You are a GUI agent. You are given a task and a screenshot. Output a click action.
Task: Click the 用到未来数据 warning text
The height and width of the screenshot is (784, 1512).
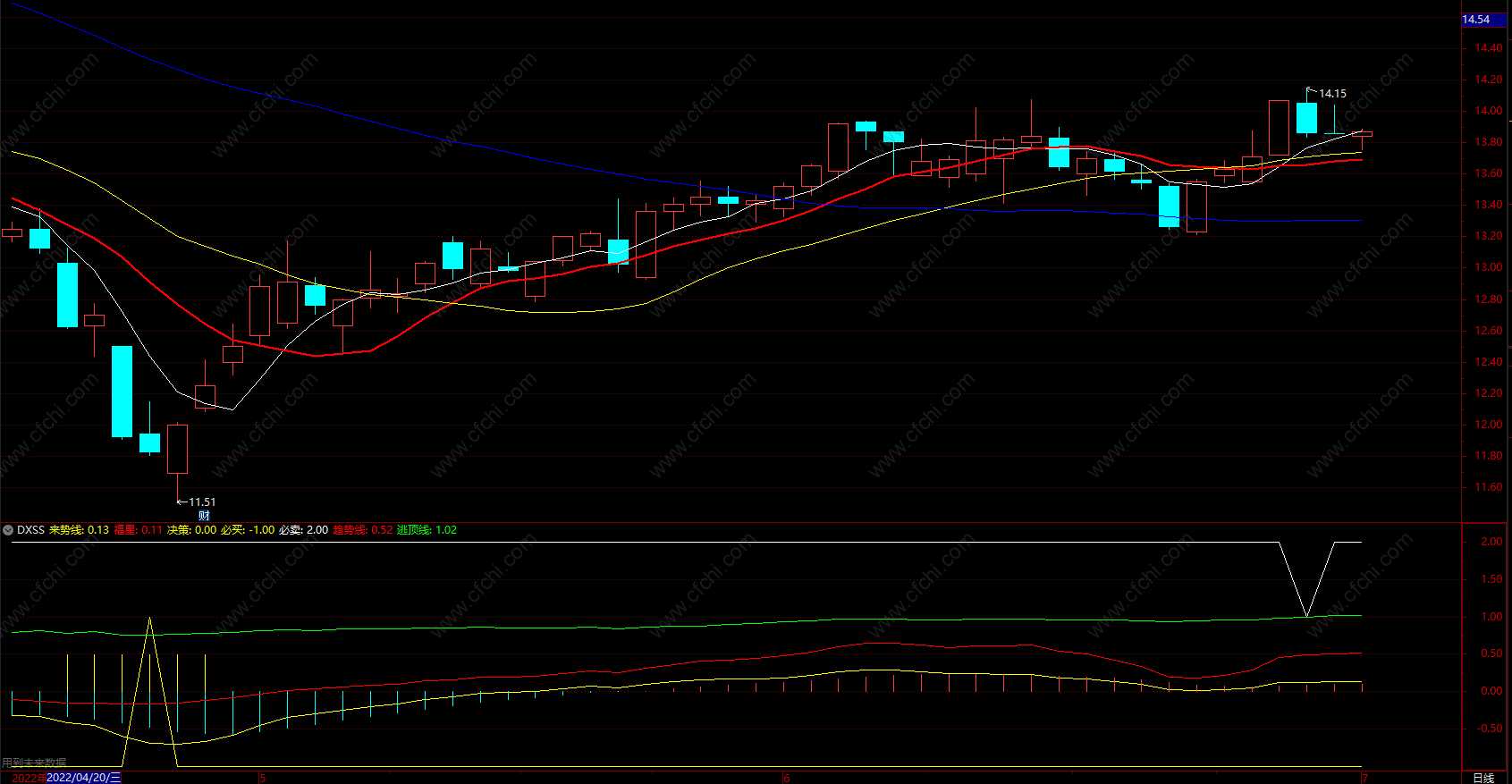click(34, 763)
